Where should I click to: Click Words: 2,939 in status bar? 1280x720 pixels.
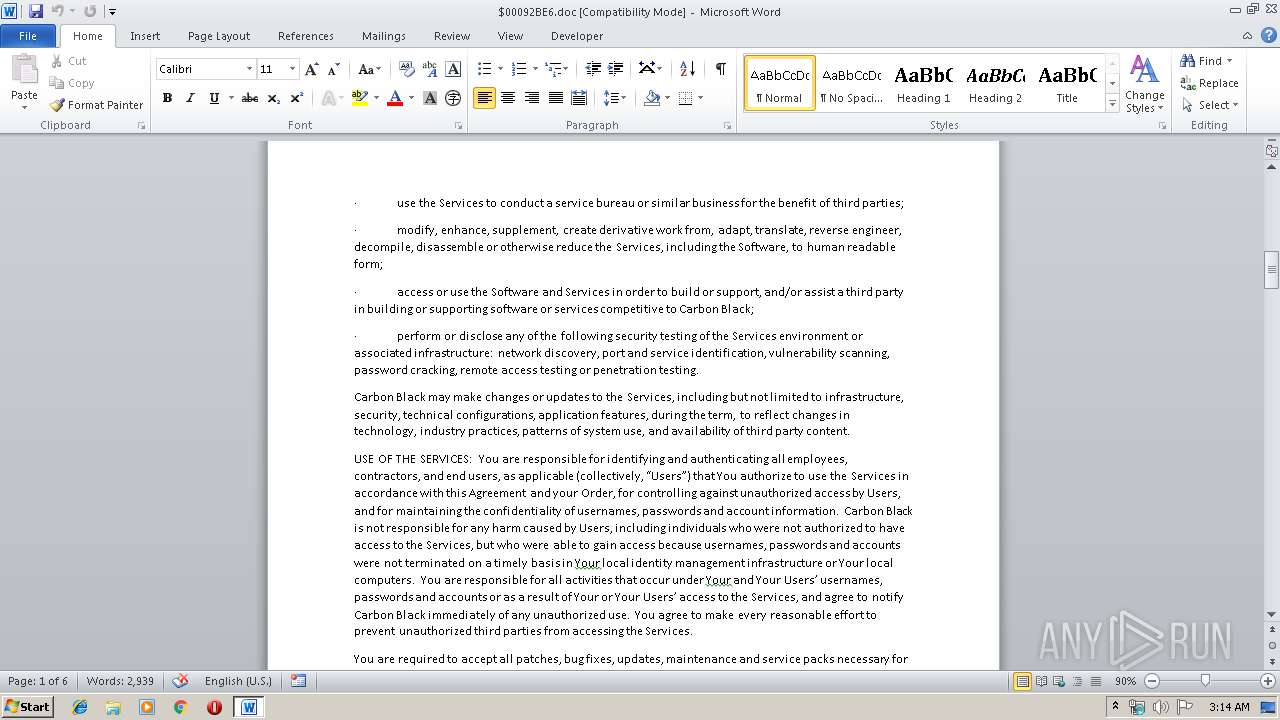[120, 681]
